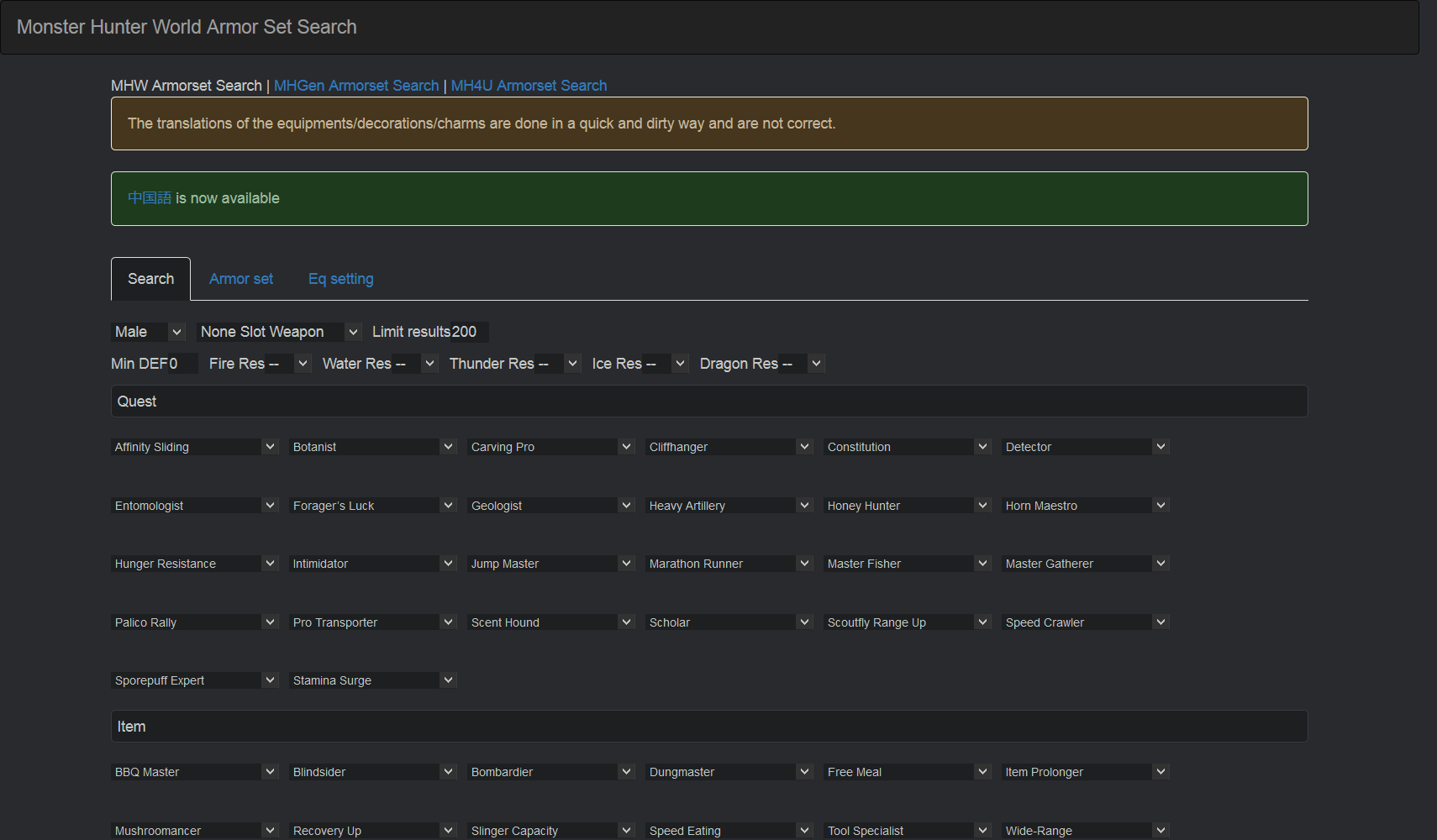This screenshot has height=840, width=1437.
Task: Open the Eq setting tab
Action: tap(340, 279)
